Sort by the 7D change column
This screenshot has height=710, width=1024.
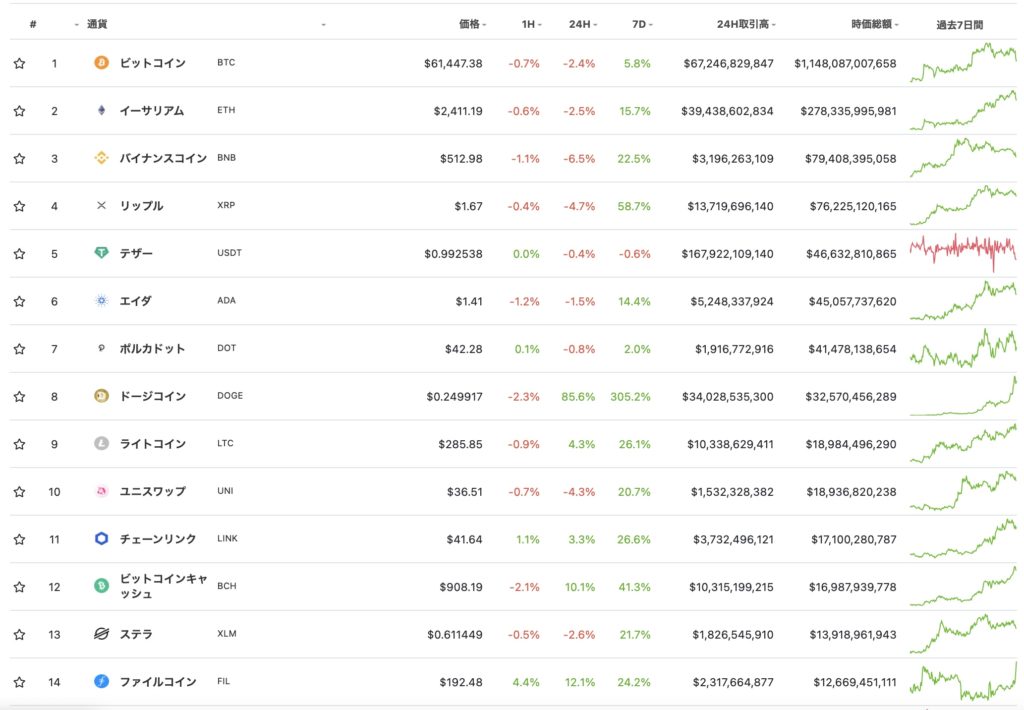point(641,24)
